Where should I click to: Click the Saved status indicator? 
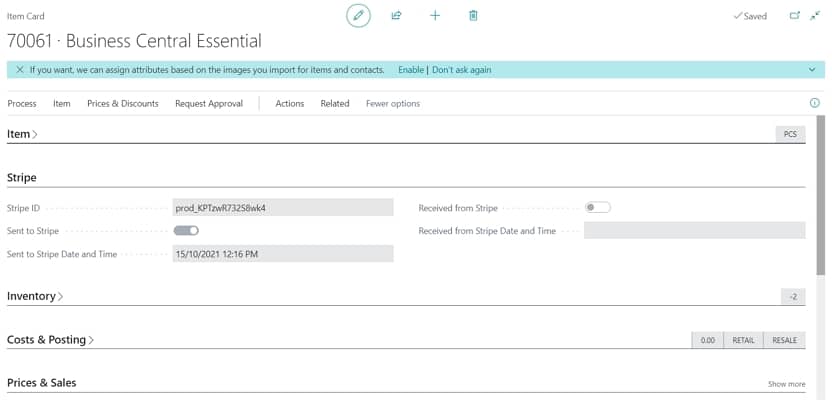pos(750,16)
